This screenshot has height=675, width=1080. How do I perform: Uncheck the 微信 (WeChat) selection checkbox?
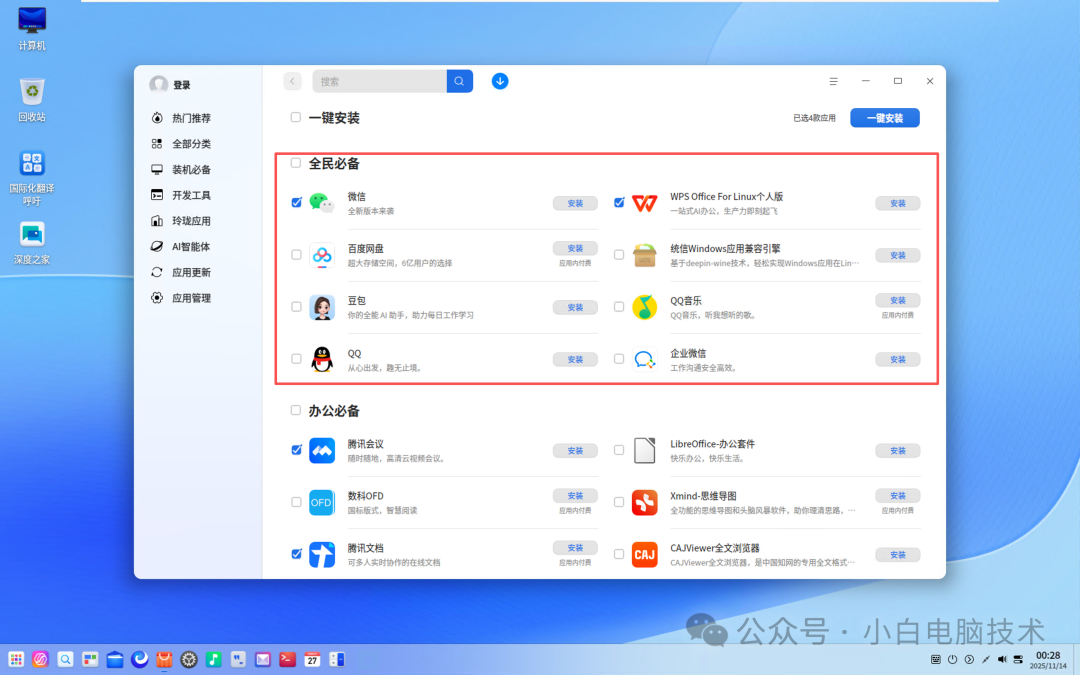[x=296, y=202]
